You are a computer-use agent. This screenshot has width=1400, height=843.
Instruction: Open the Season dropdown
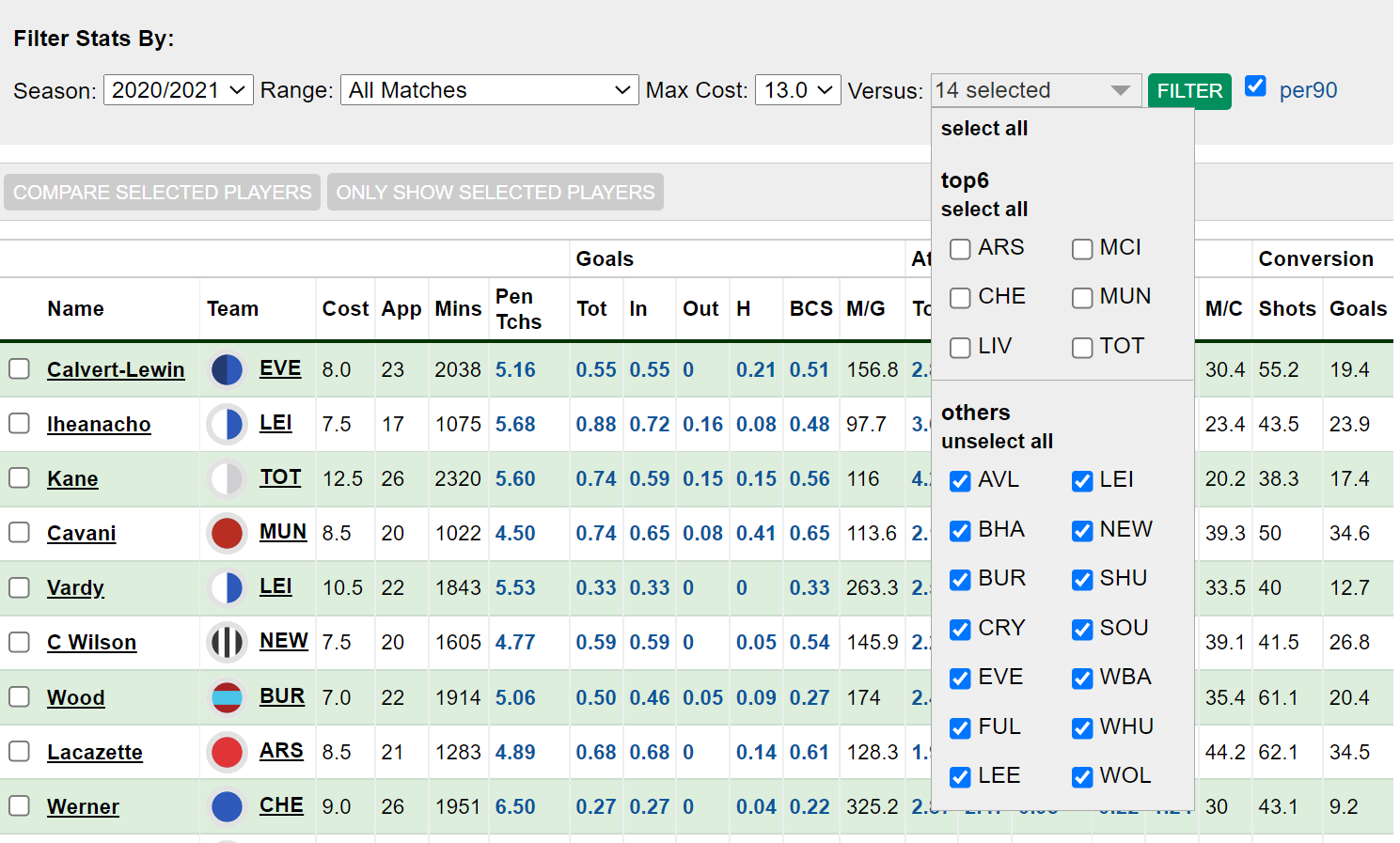coord(178,90)
